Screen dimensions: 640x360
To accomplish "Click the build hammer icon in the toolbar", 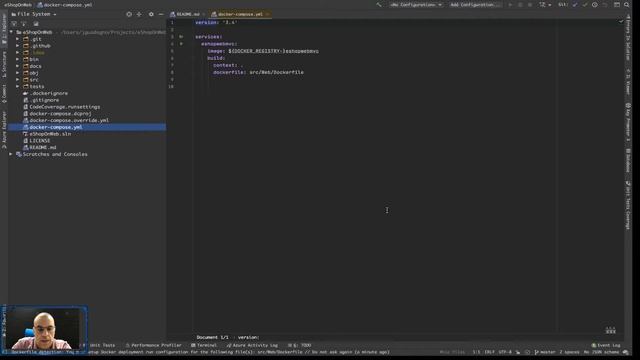I will (x=379, y=5).
